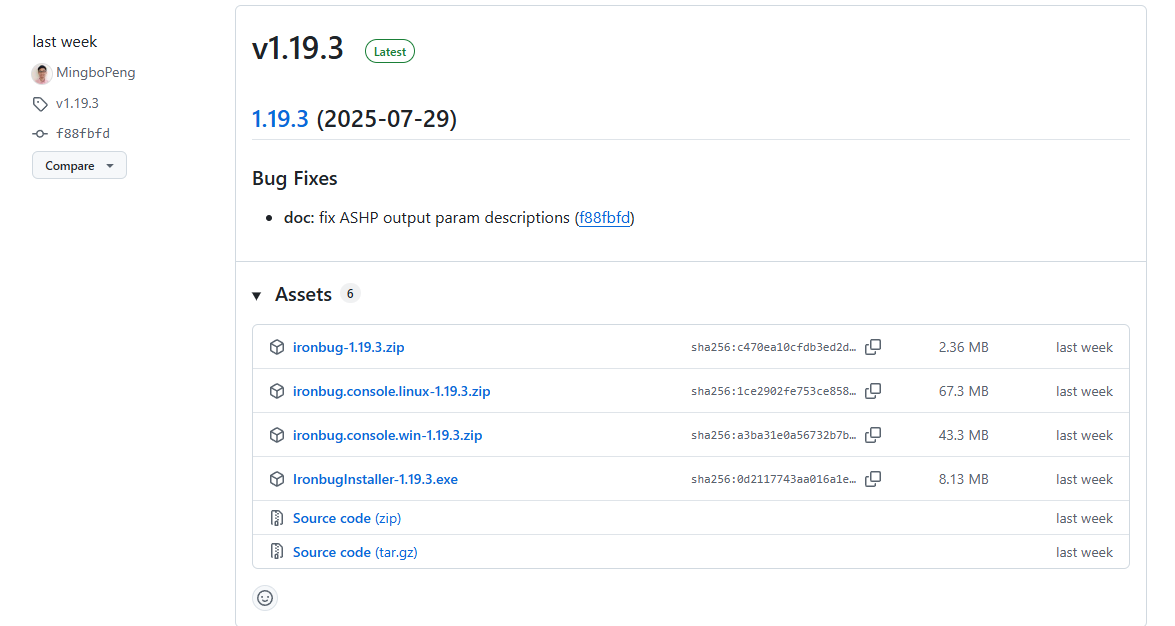Copy sha256 hash for ironbug.console.win zip
This screenshot has height=626, width=1175.
click(873, 435)
